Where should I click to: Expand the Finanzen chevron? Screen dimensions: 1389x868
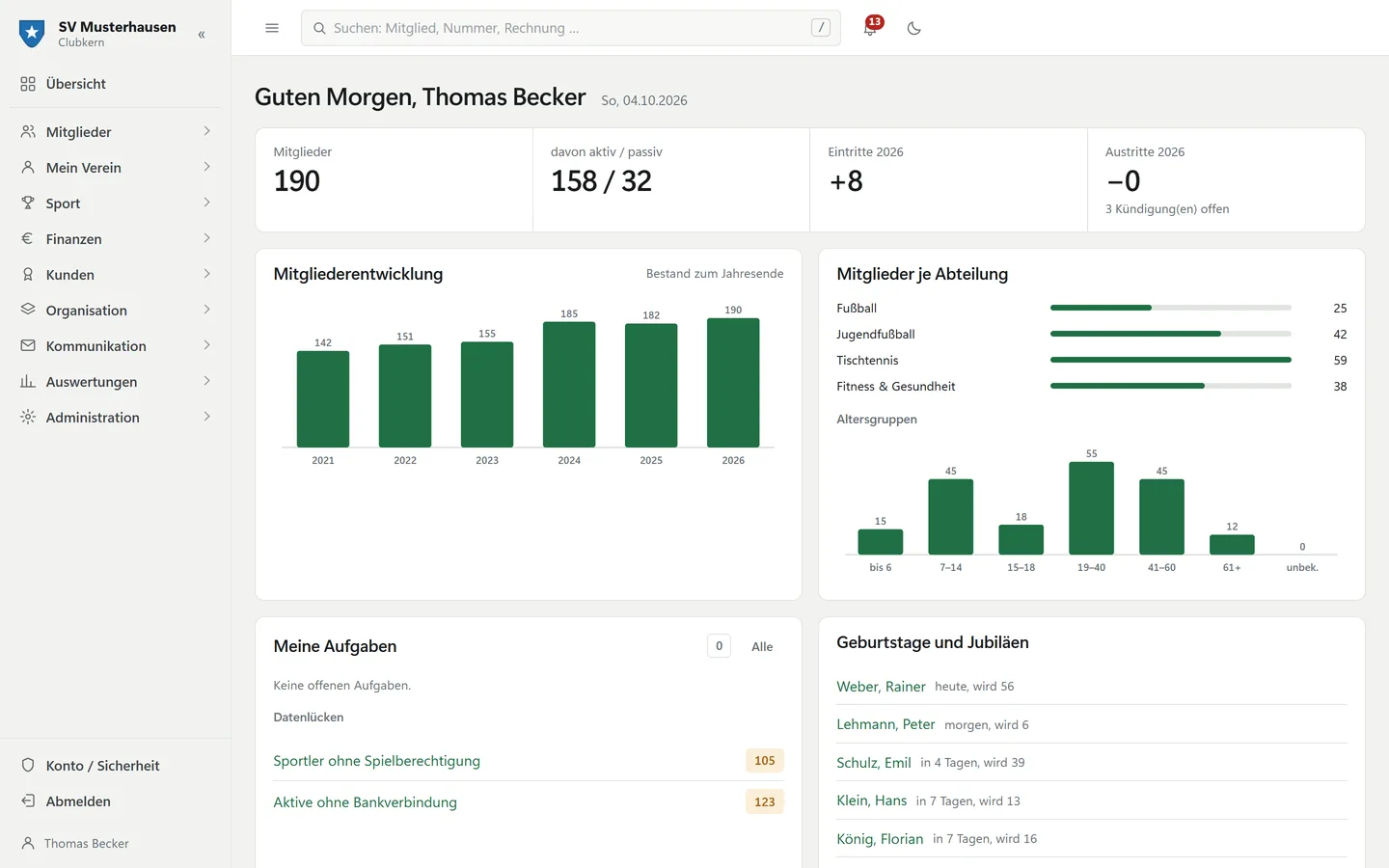click(206, 238)
